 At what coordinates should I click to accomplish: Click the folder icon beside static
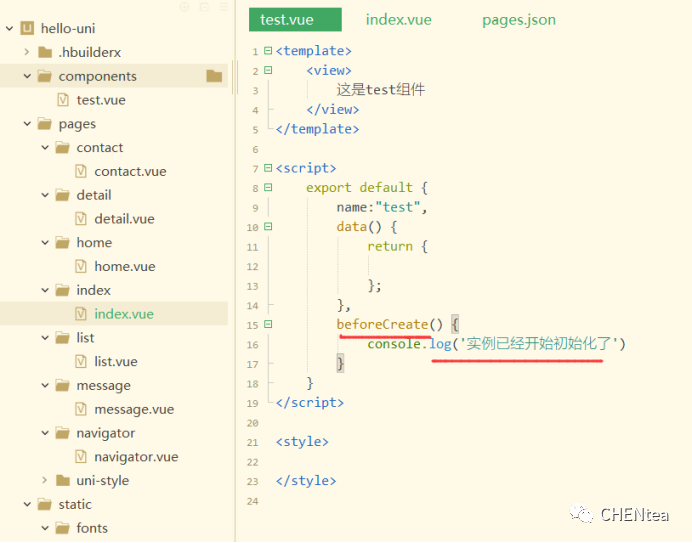coord(44,504)
